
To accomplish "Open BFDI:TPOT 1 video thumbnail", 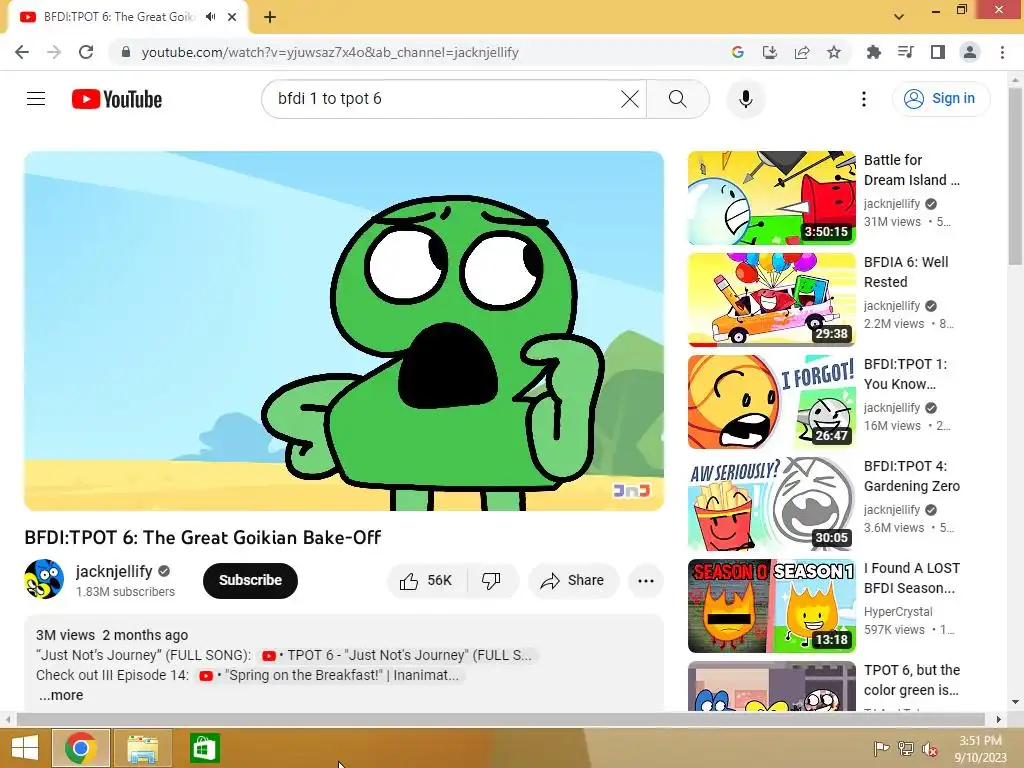I will click(771, 402).
